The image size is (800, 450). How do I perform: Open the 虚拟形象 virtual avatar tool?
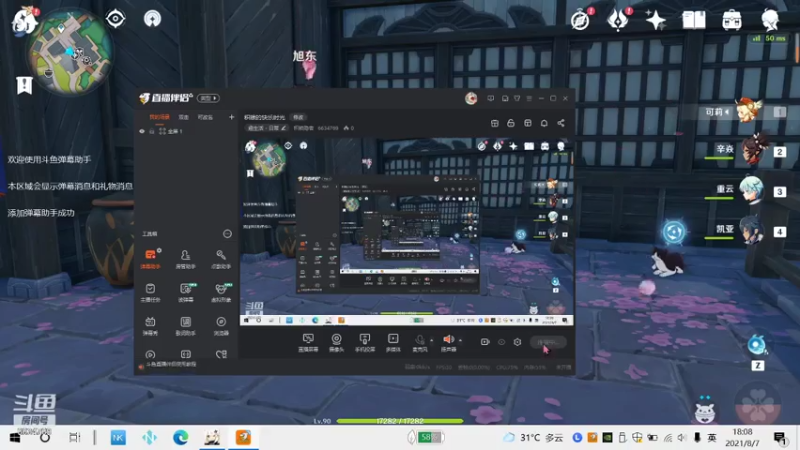tap(220, 292)
